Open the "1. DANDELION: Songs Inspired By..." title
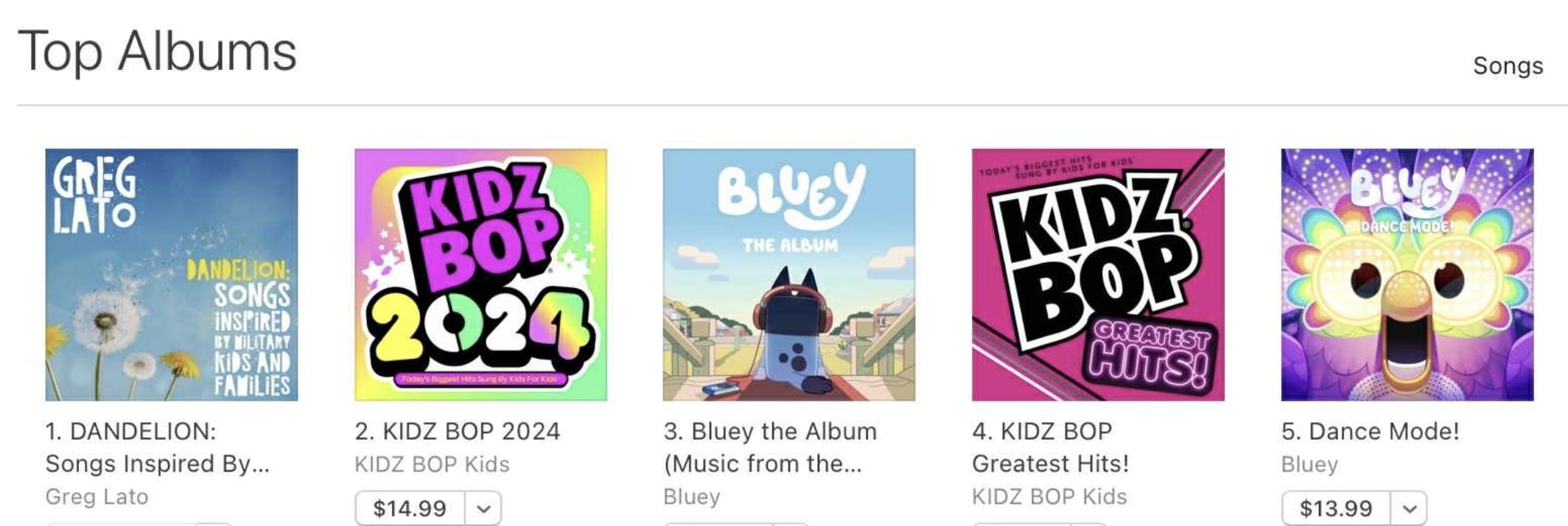Viewport: 1568px width, 526px height. 157,447
